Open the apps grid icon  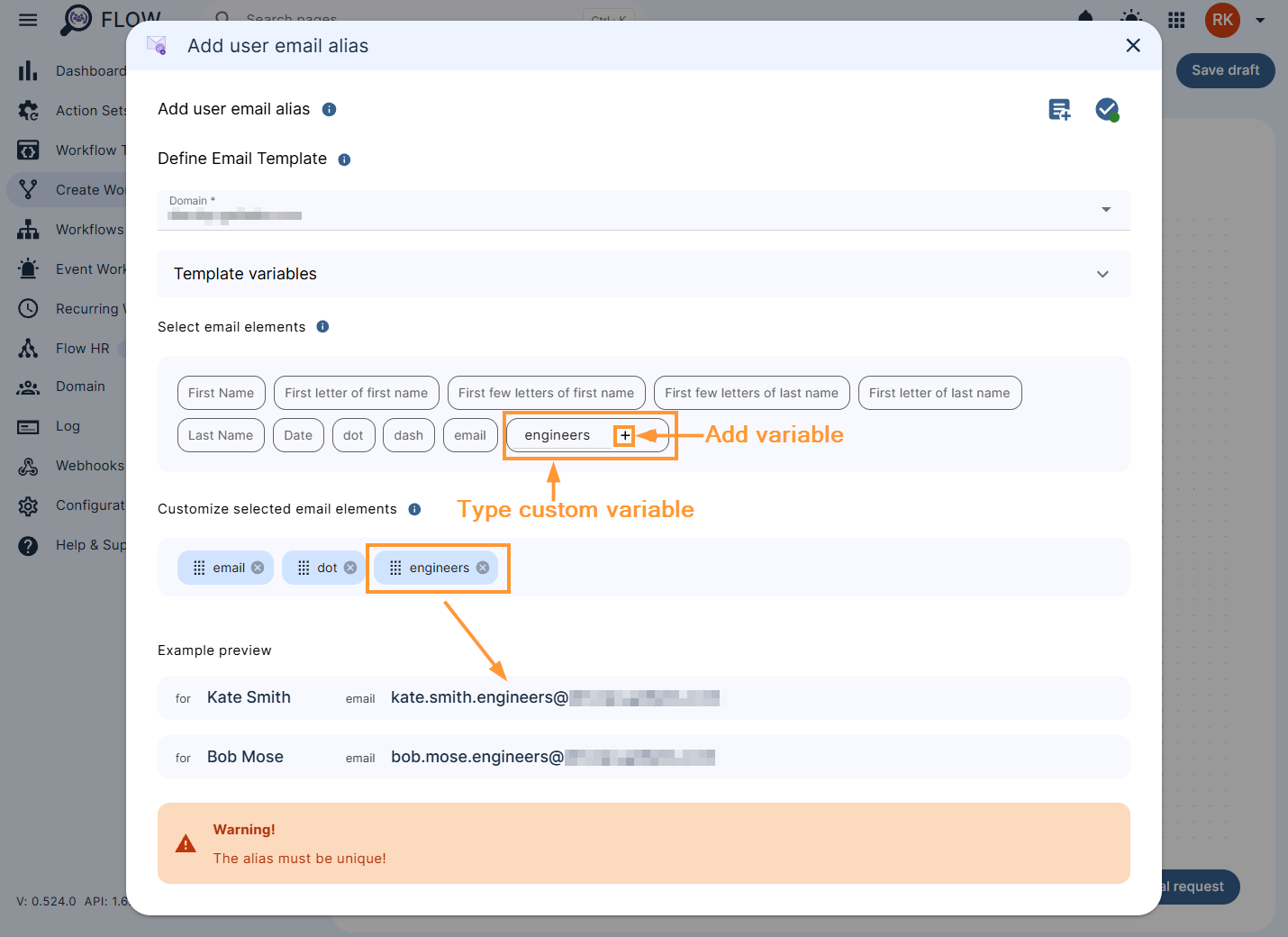(x=1176, y=20)
